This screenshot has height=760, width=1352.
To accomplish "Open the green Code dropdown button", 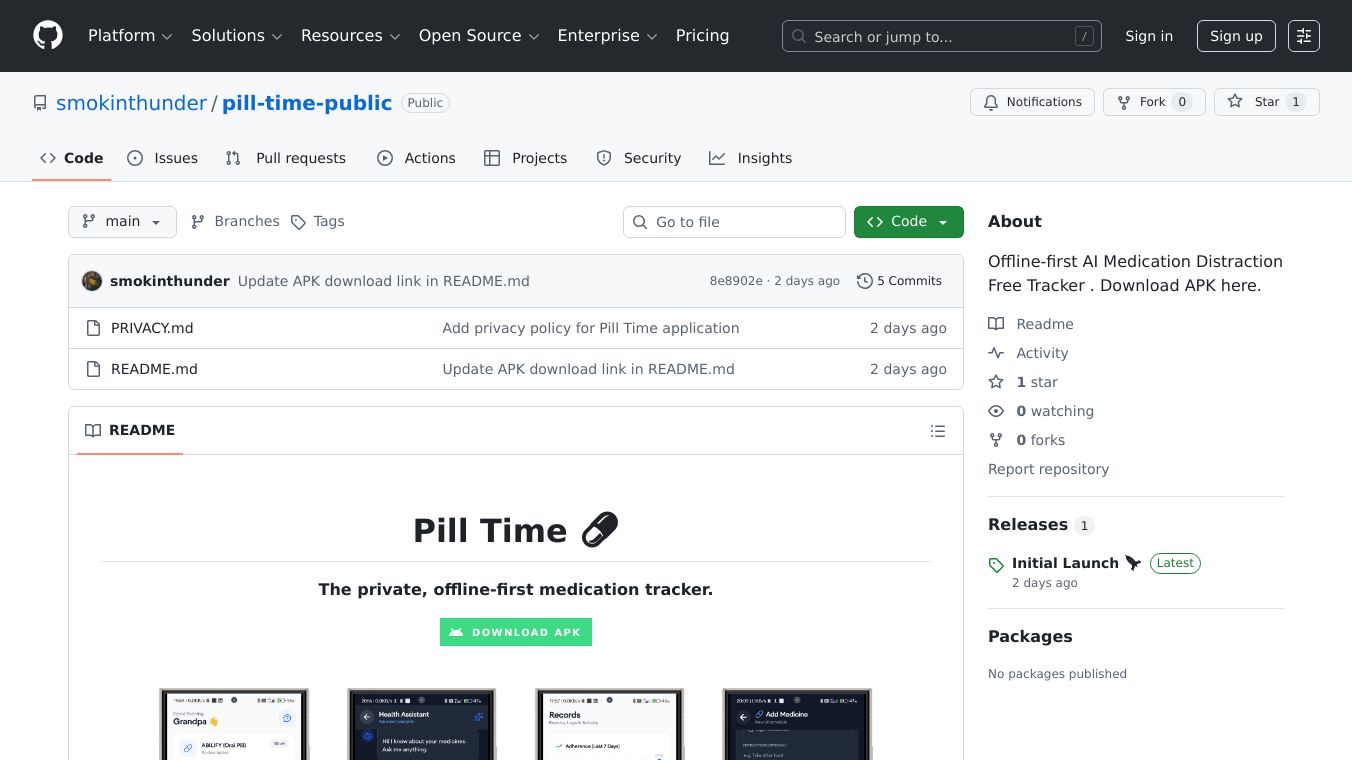I will coord(909,222).
